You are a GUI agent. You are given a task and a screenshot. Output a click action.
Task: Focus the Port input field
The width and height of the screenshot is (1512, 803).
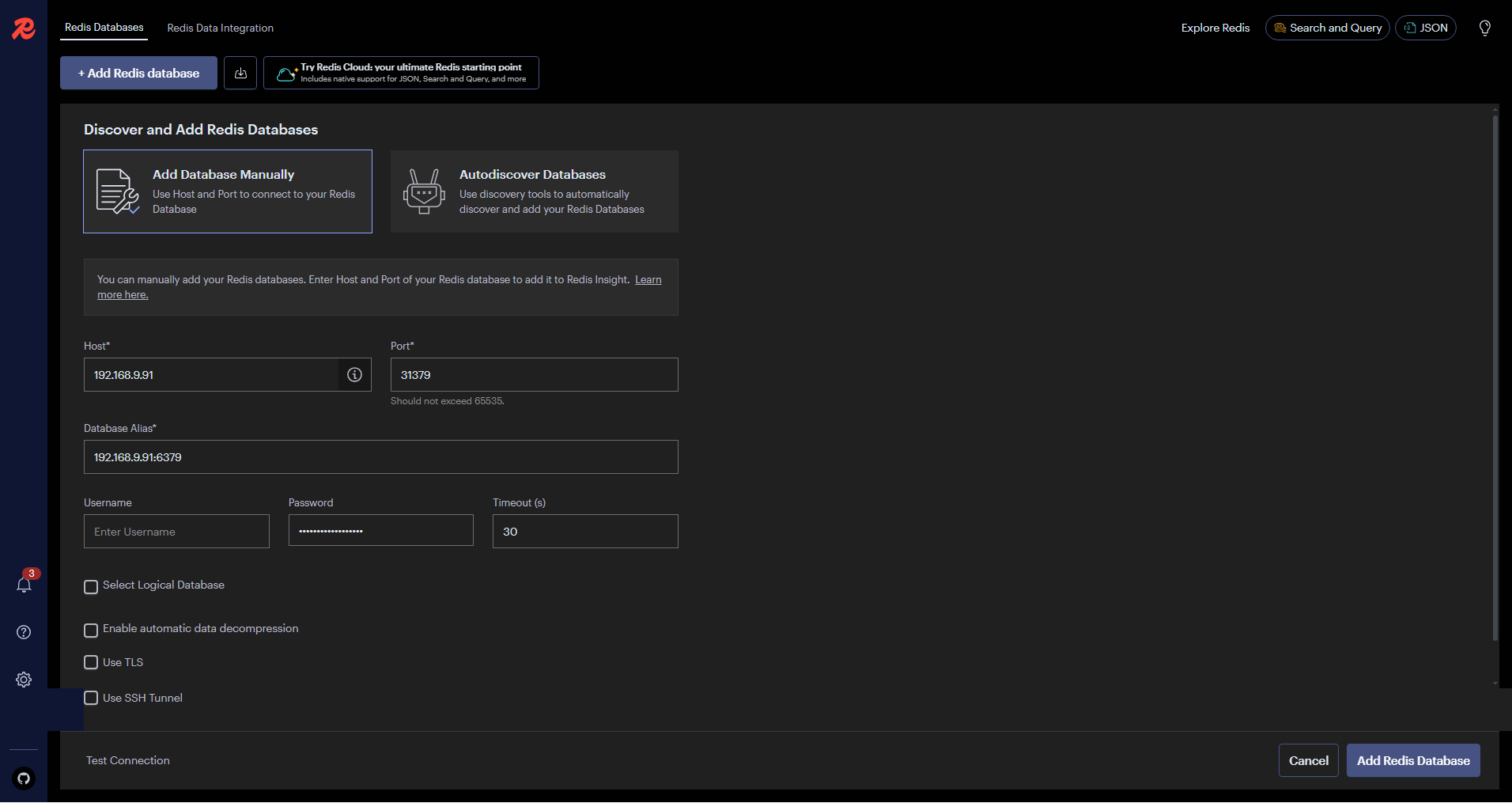pos(535,375)
